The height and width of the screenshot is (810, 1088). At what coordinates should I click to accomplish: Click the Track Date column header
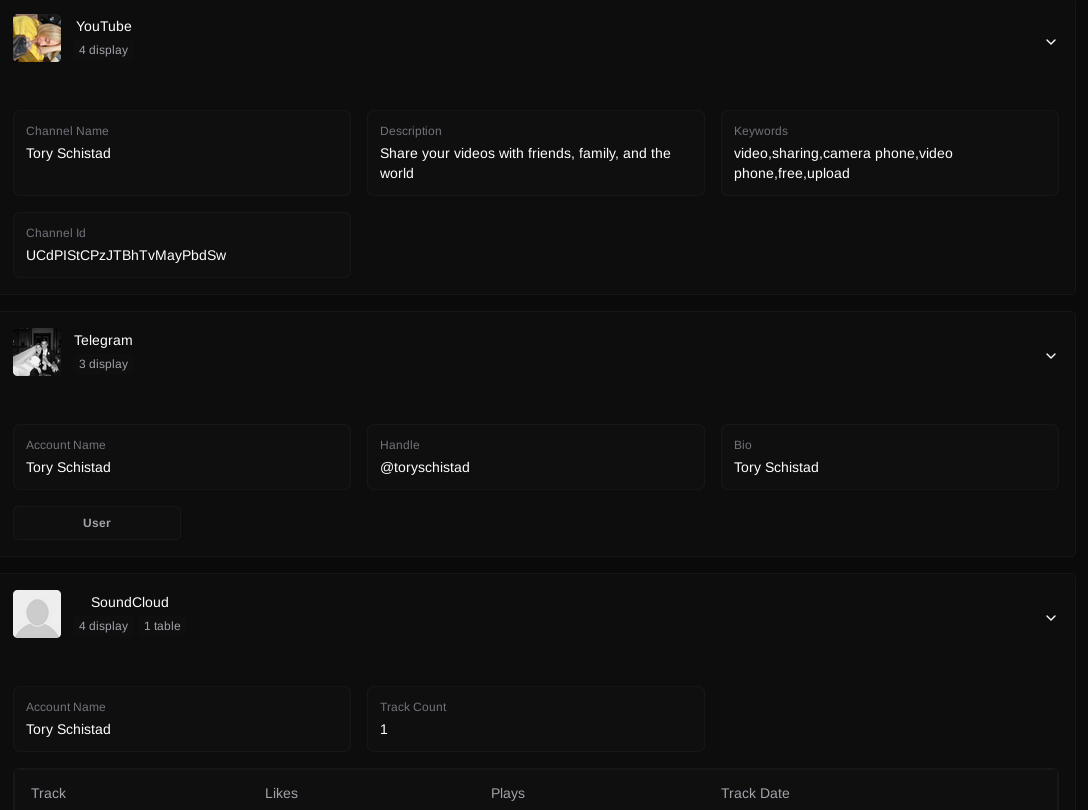(755, 793)
